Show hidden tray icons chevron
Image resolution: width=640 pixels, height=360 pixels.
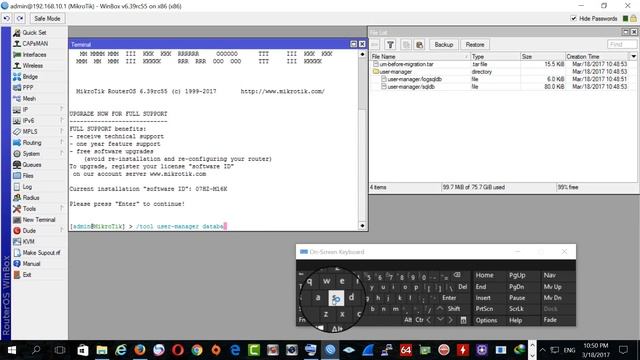[542, 350]
